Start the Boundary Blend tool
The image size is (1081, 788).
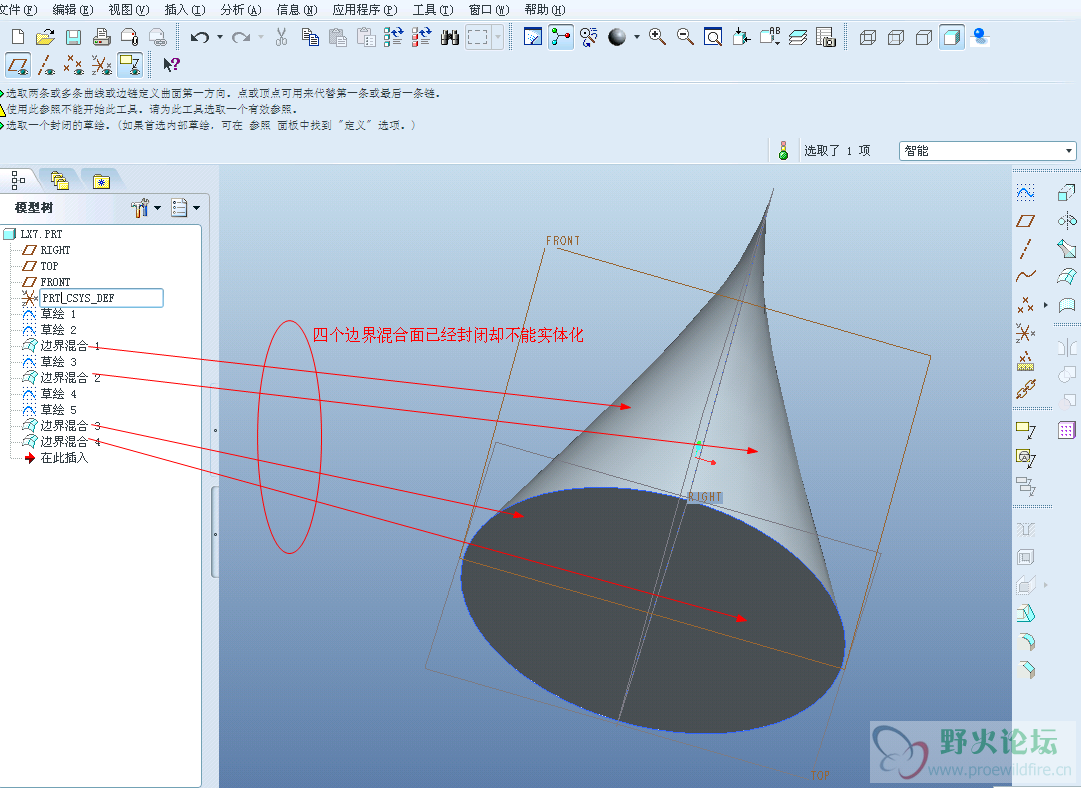point(1067,276)
